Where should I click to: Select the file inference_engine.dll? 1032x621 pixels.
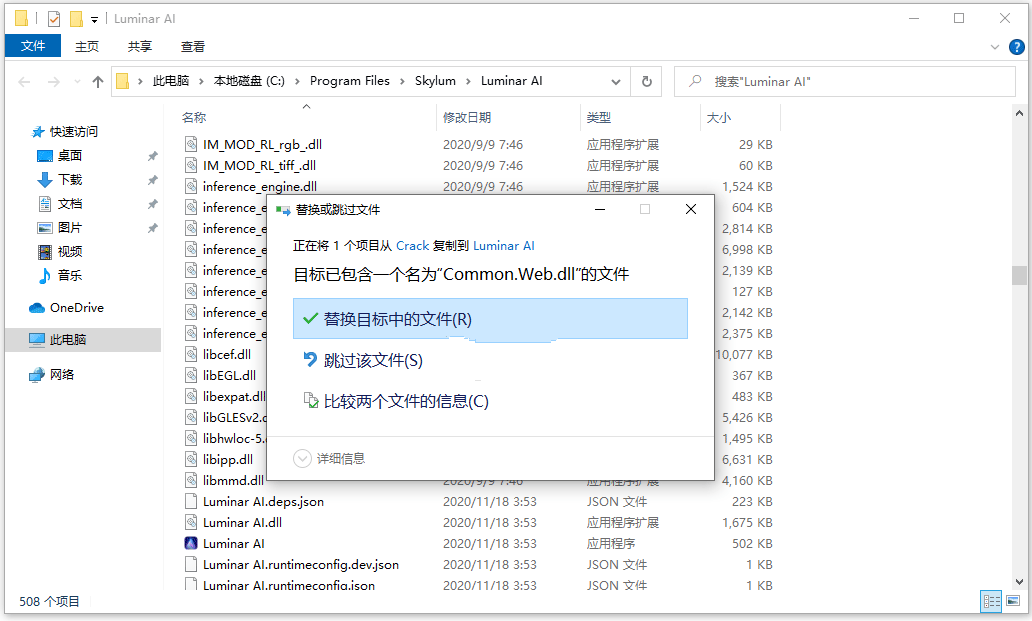[260, 187]
